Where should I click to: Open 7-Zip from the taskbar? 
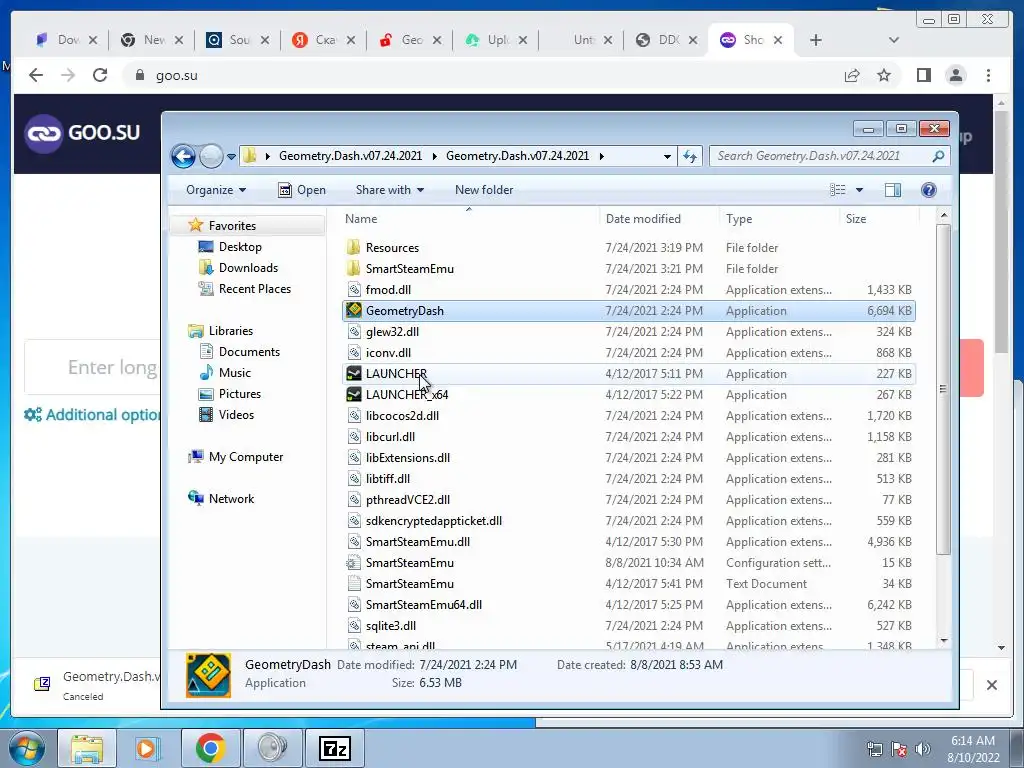(335, 748)
